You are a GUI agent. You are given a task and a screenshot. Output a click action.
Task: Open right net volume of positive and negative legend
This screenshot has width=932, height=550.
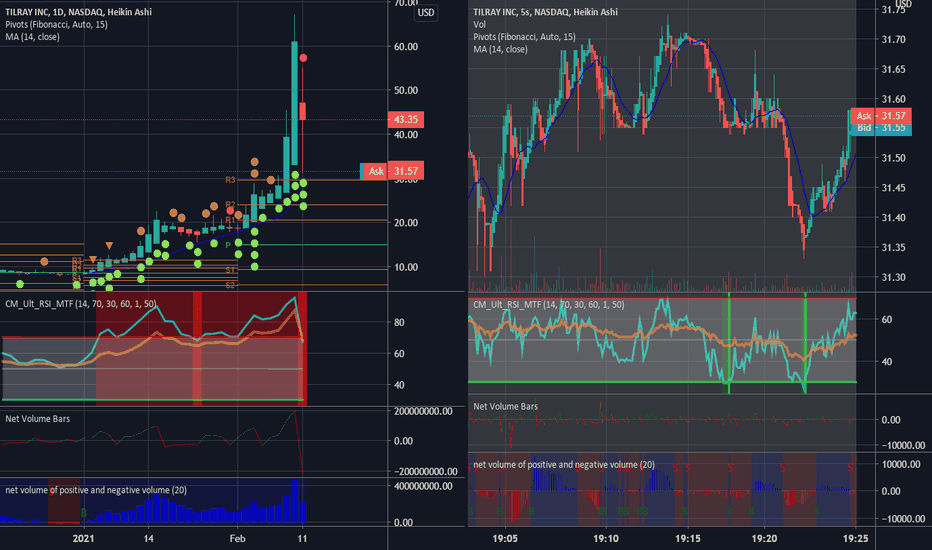[x=564, y=464]
